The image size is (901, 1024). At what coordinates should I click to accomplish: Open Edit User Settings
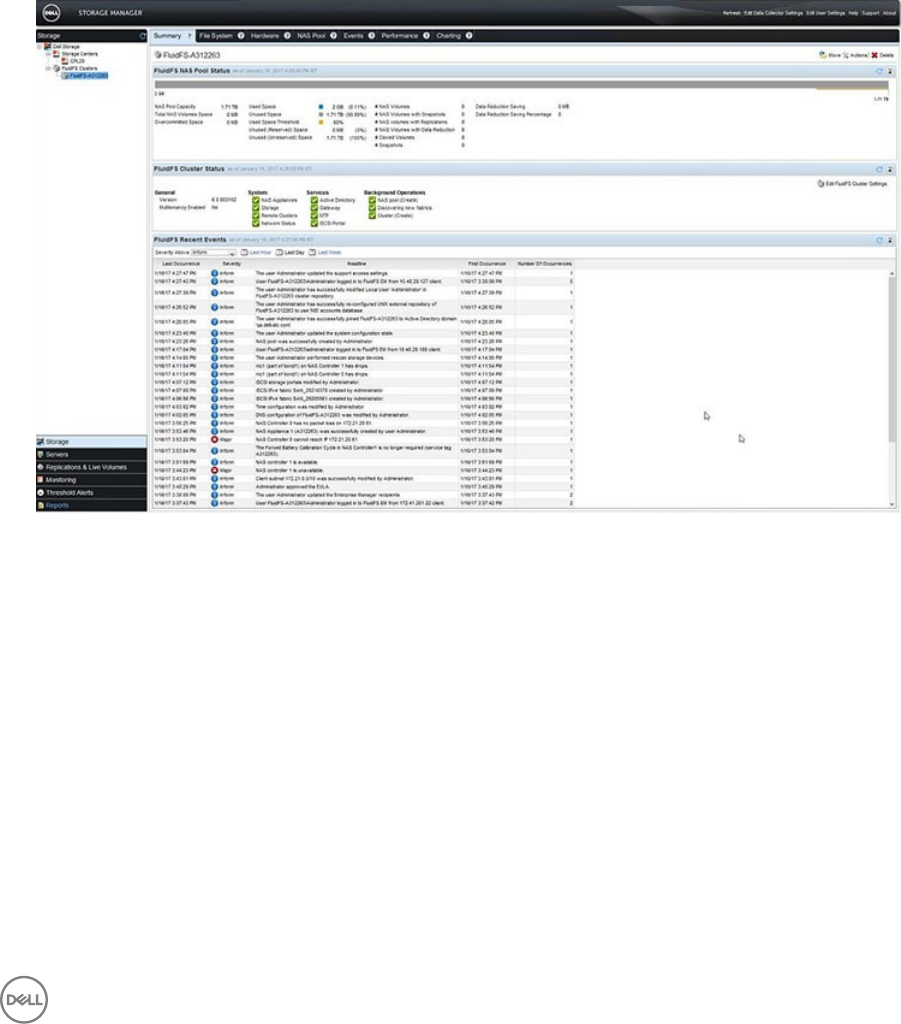click(x=826, y=13)
